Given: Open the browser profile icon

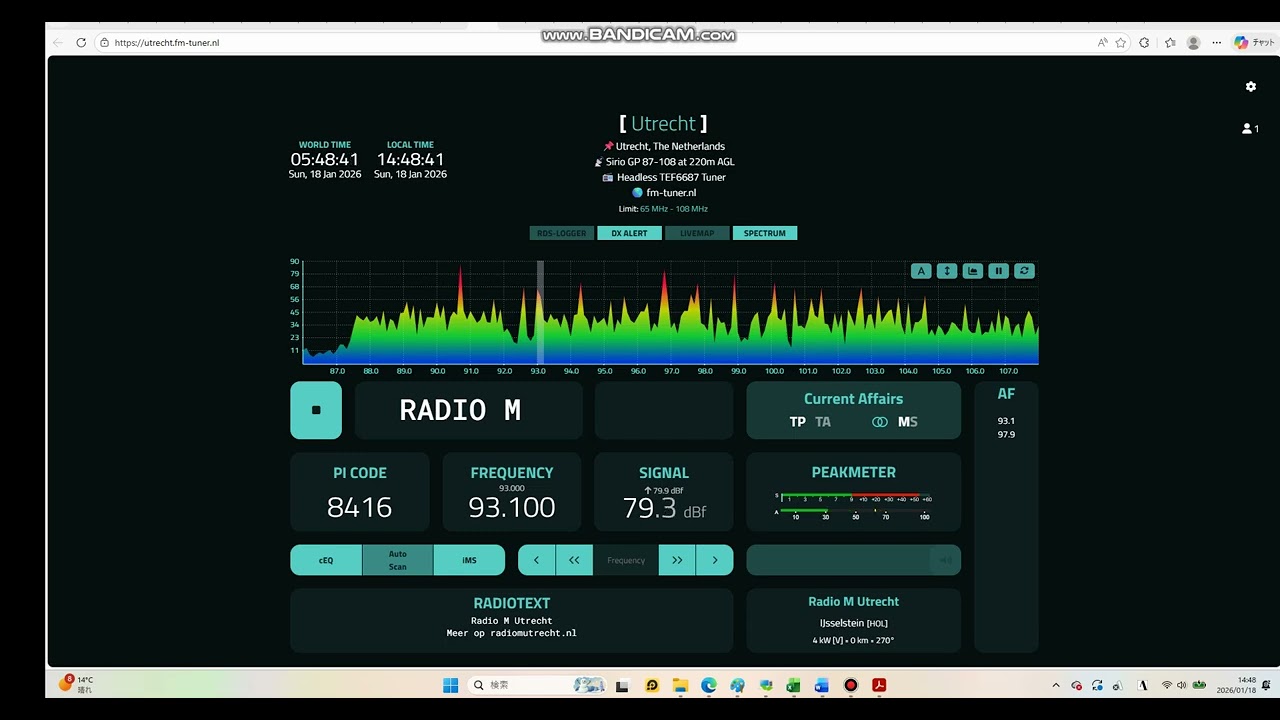Looking at the screenshot, I should point(1193,43).
